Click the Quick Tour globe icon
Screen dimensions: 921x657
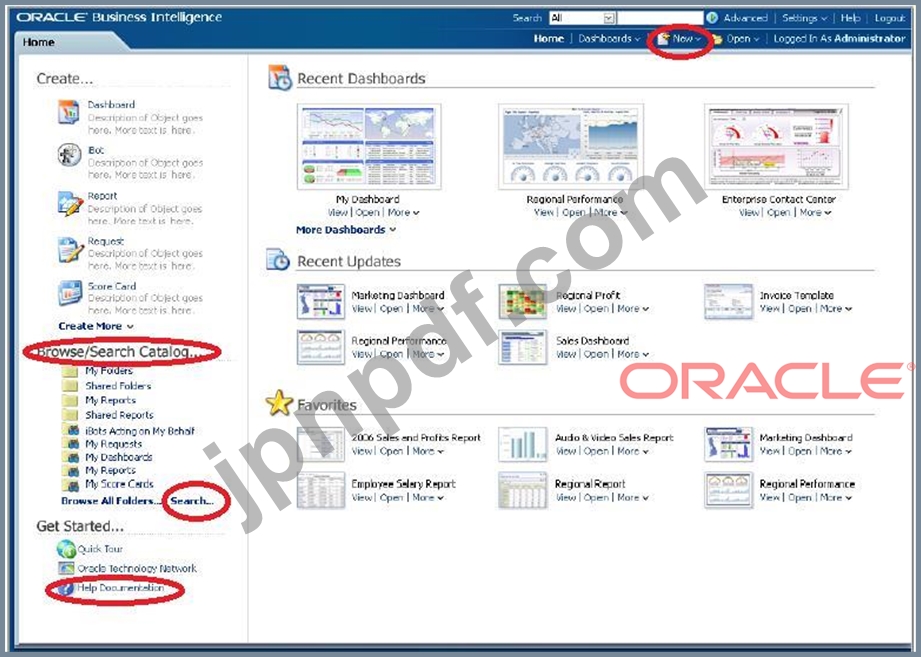tap(66, 549)
